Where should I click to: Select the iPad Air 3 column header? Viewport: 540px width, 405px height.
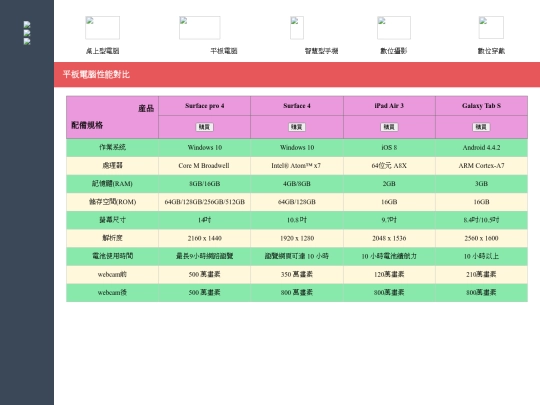click(x=389, y=106)
